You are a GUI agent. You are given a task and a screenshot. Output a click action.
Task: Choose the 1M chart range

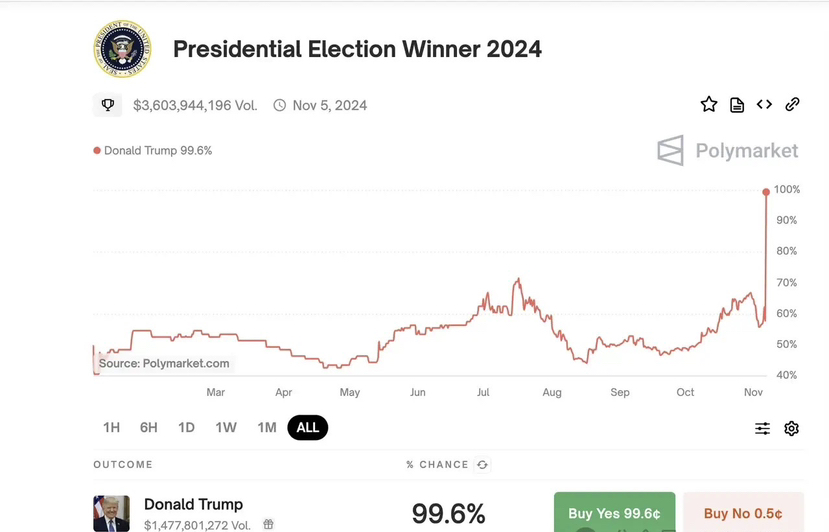coord(266,427)
